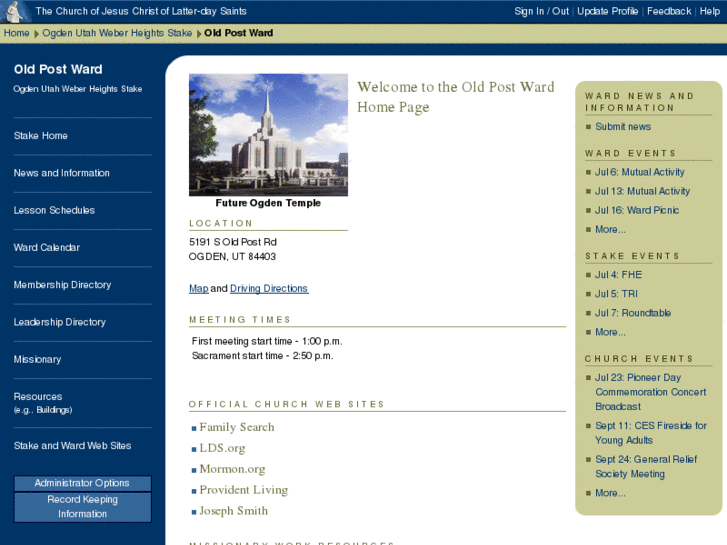Click More... under Church Events
This screenshot has height=545, width=727.
point(610,493)
